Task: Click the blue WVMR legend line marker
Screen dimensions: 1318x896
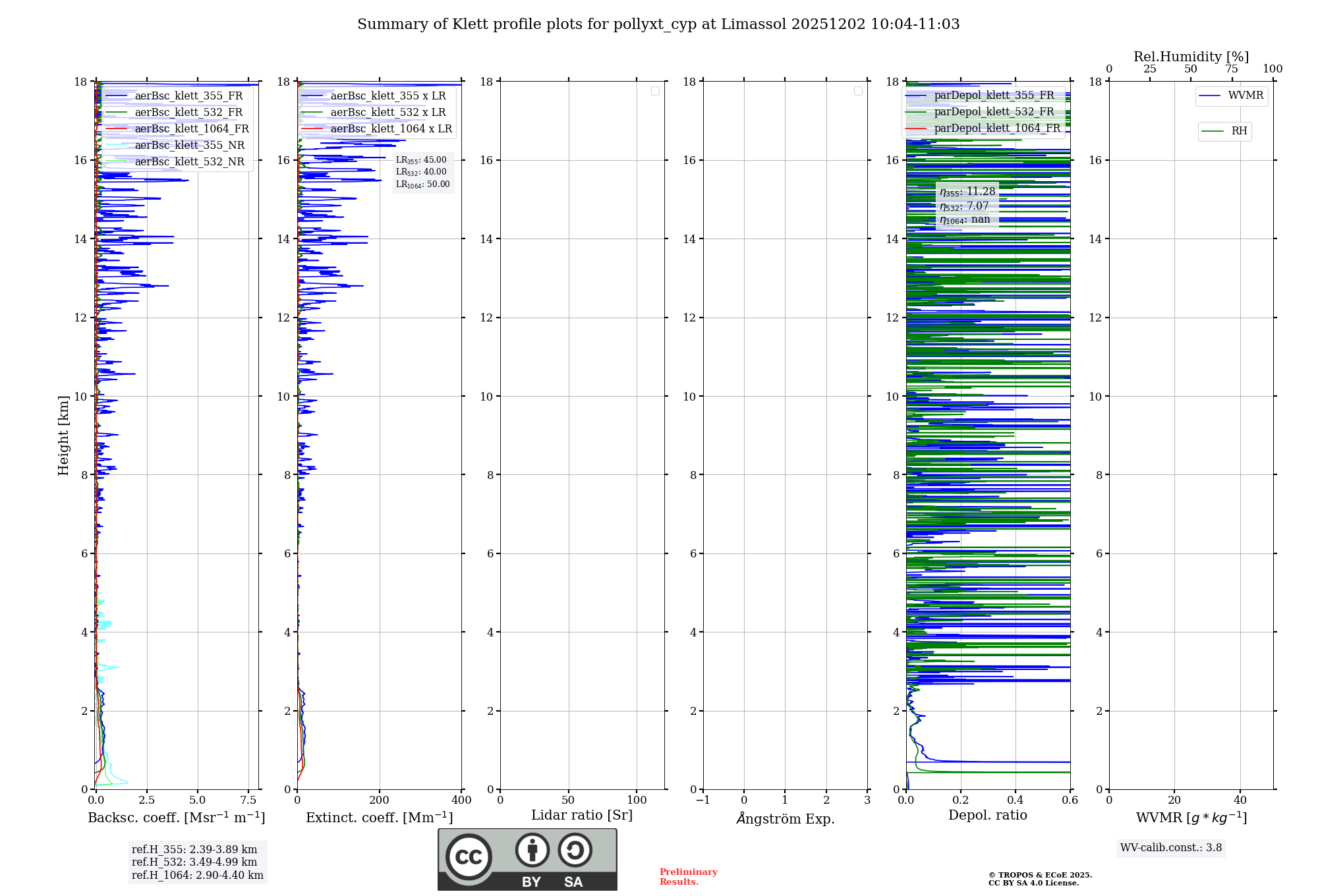Action: pyautogui.click(x=1210, y=96)
